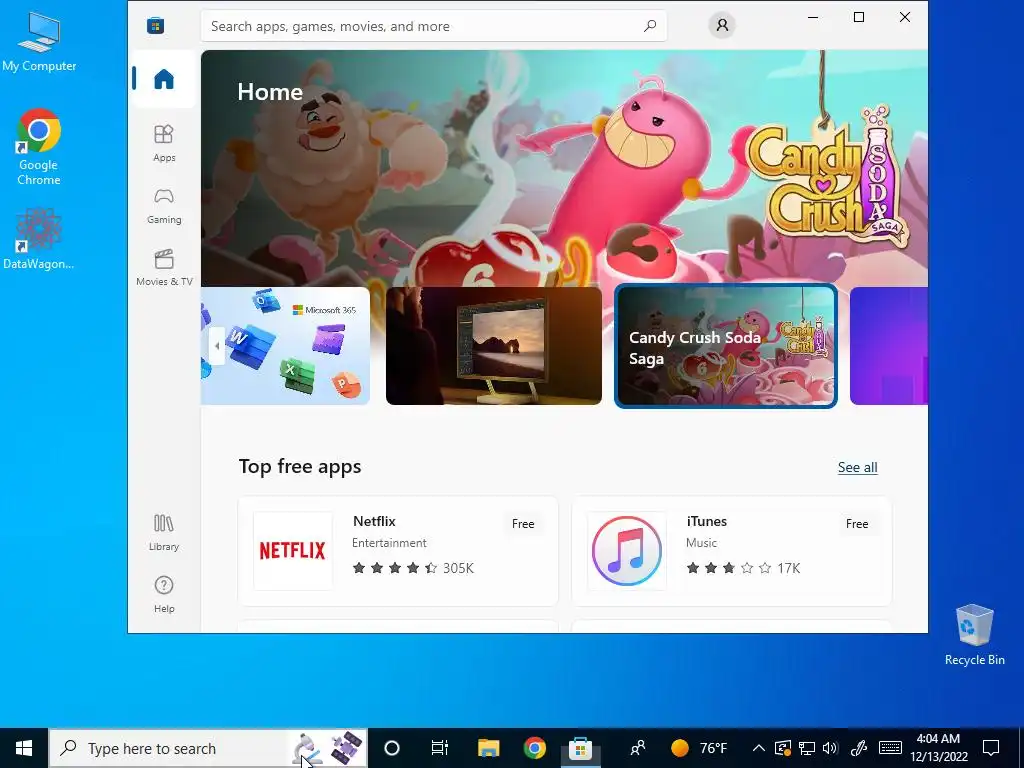Expand hidden system tray icons
This screenshot has height=768, width=1024.
tap(758, 748)
